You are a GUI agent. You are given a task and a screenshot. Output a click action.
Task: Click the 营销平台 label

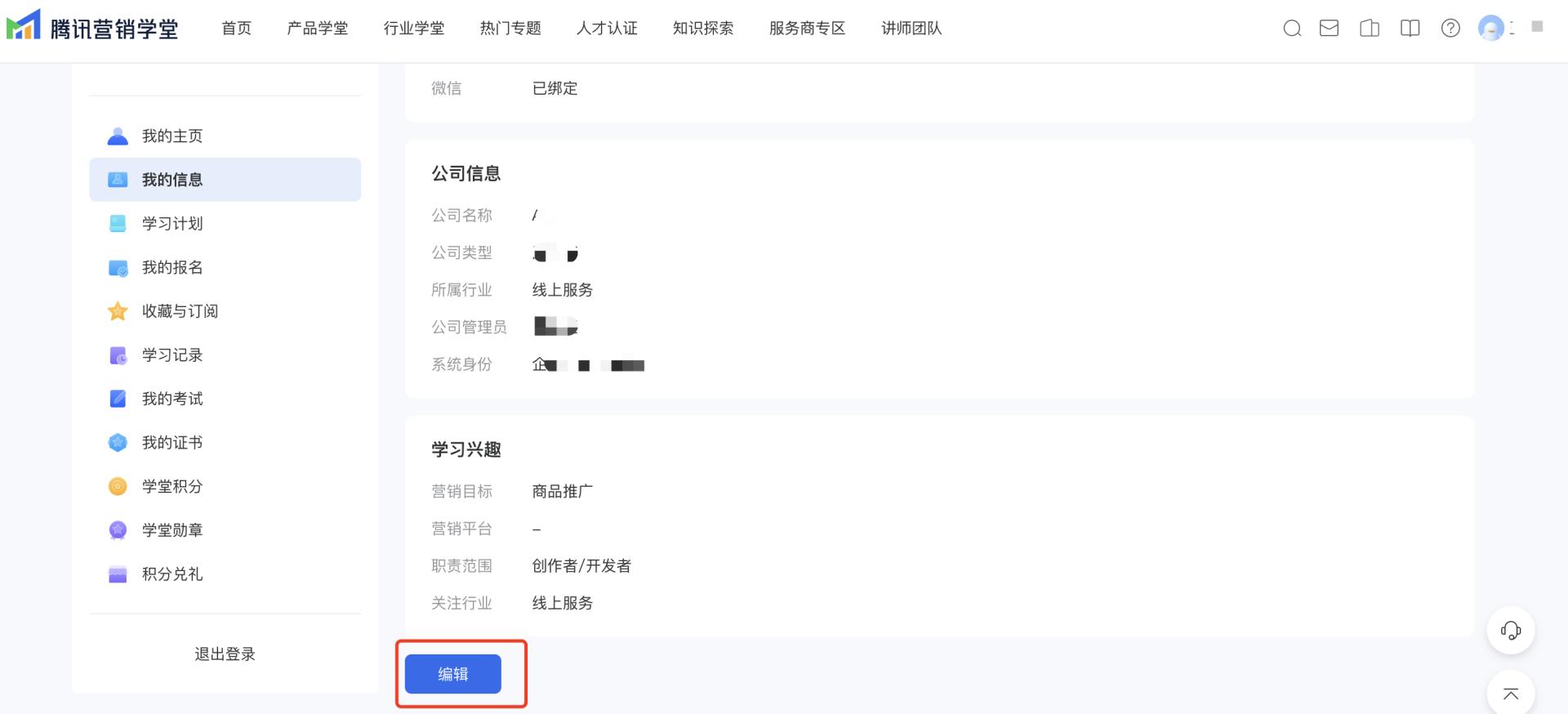coord(462,529)
